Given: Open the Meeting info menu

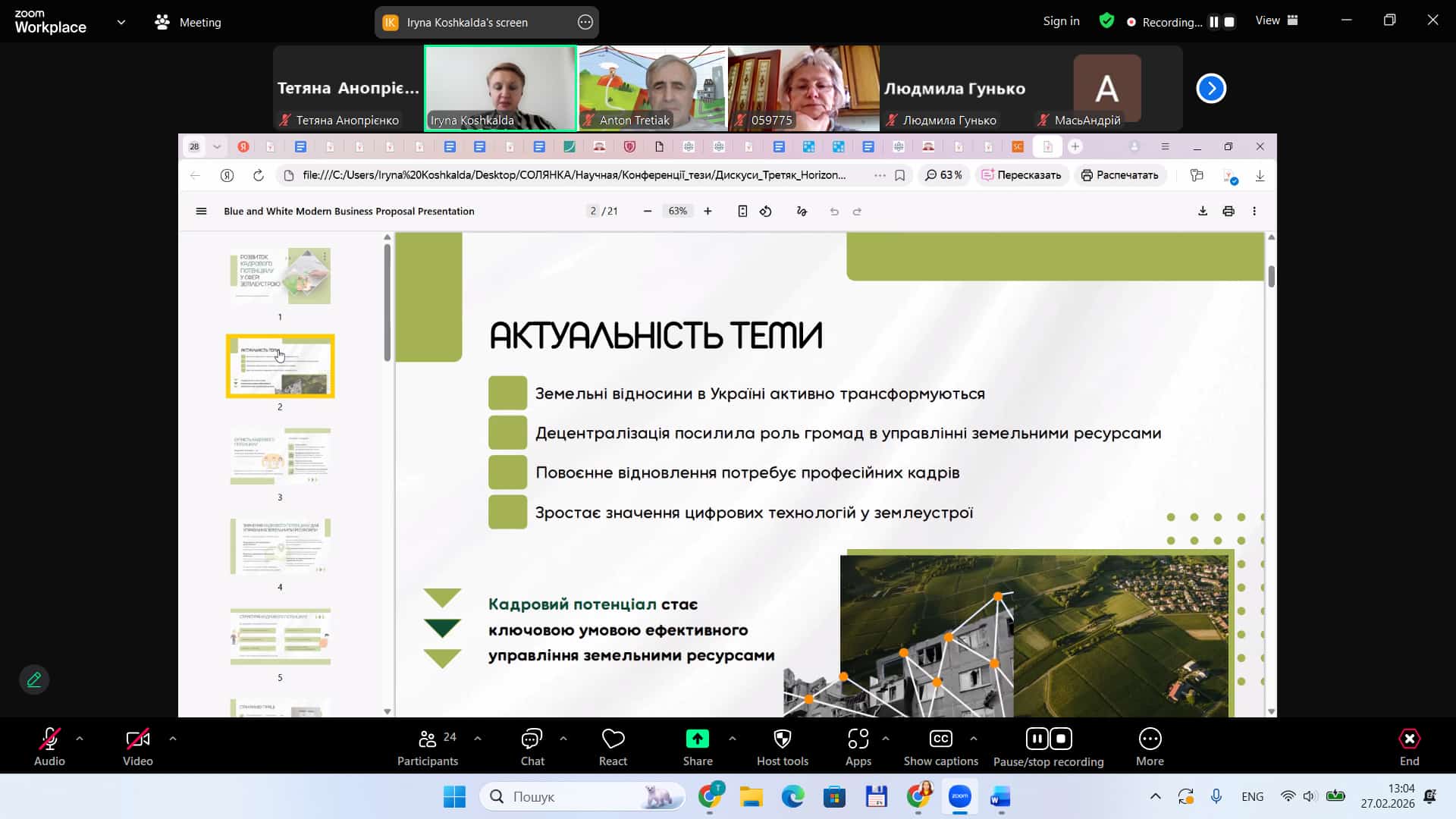Looking at the screenshot, I should 188,23.
